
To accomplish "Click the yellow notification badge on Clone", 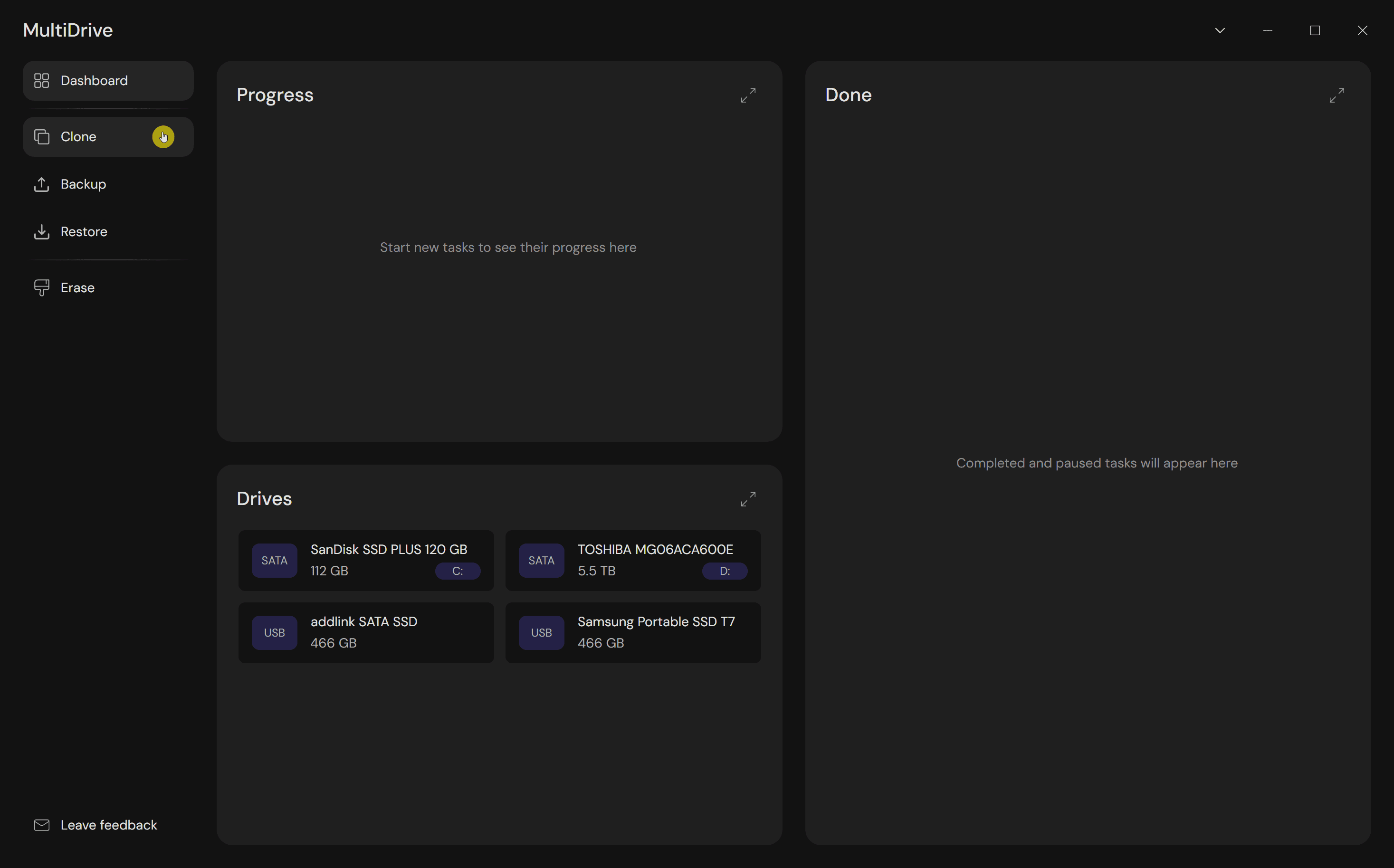I will (163, 137).
